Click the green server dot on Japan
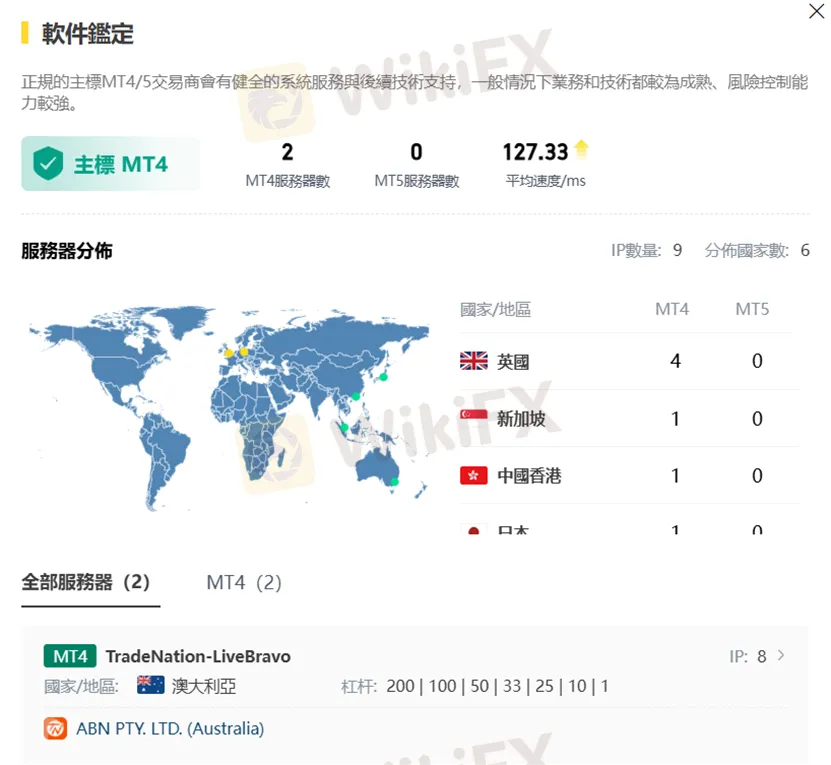 tap(383, 377)
